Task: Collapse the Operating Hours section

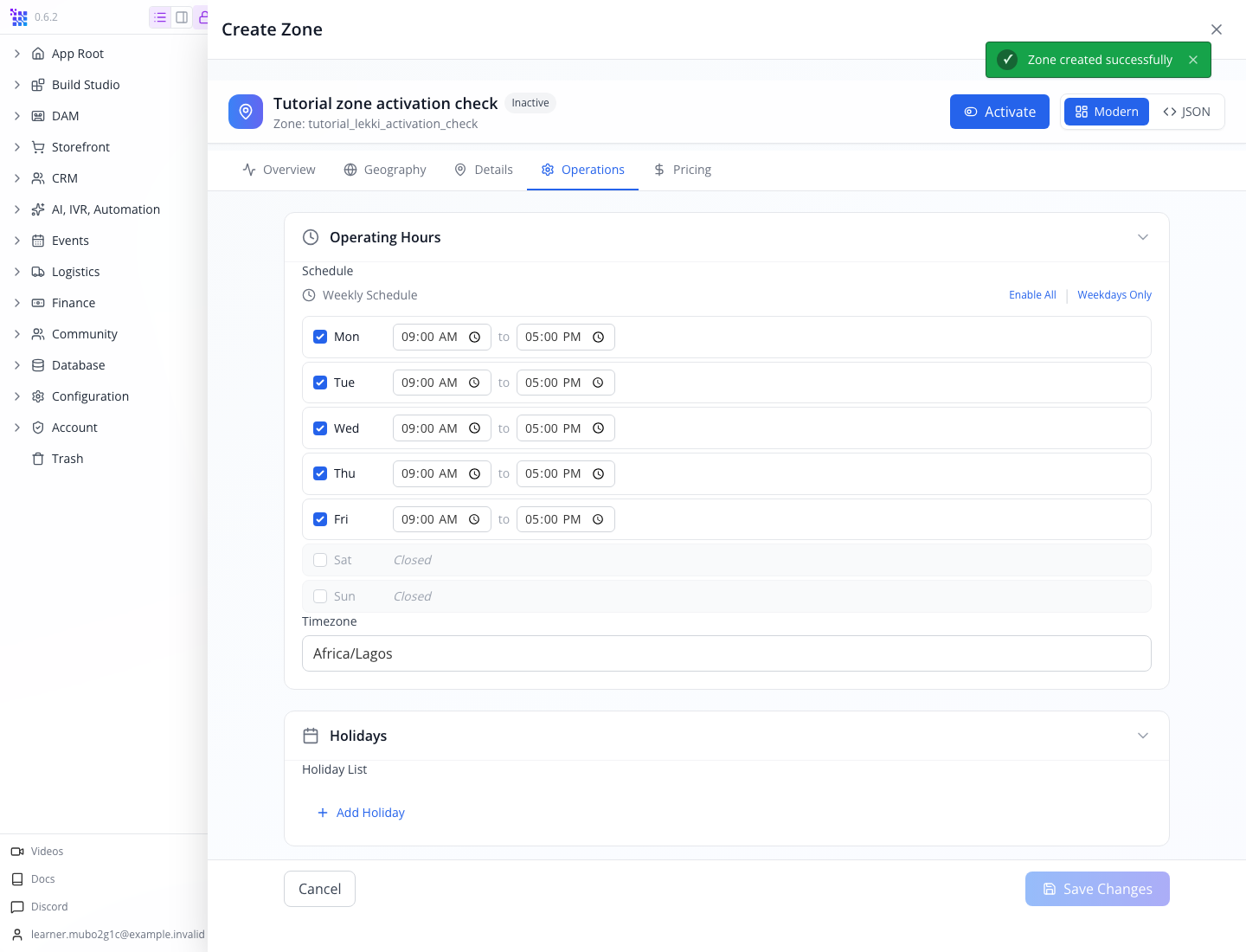Action: click(1143, 237)
